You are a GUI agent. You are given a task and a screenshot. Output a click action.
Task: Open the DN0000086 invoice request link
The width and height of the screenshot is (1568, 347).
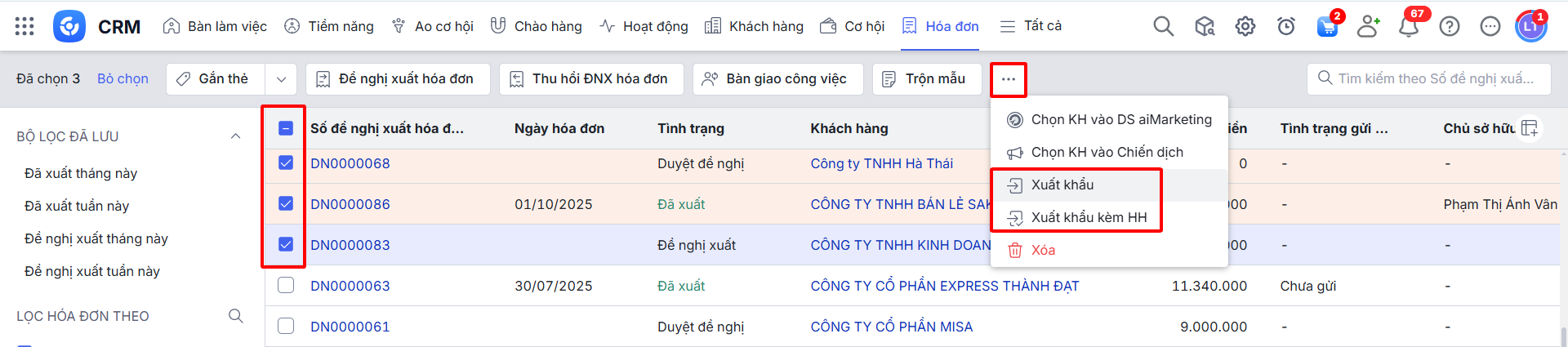point(350,204)
